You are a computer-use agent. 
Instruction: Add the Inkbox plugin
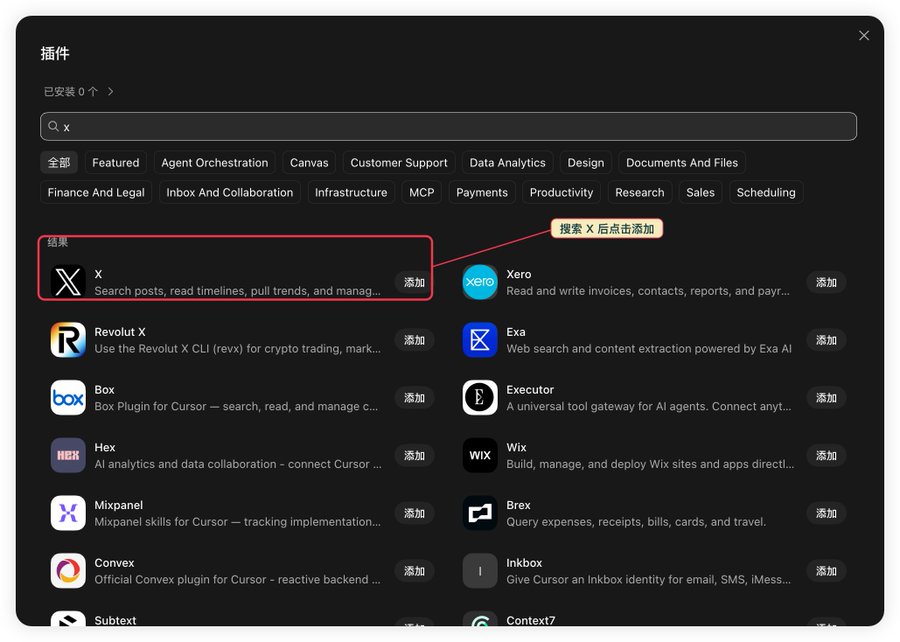click(826, 571)
